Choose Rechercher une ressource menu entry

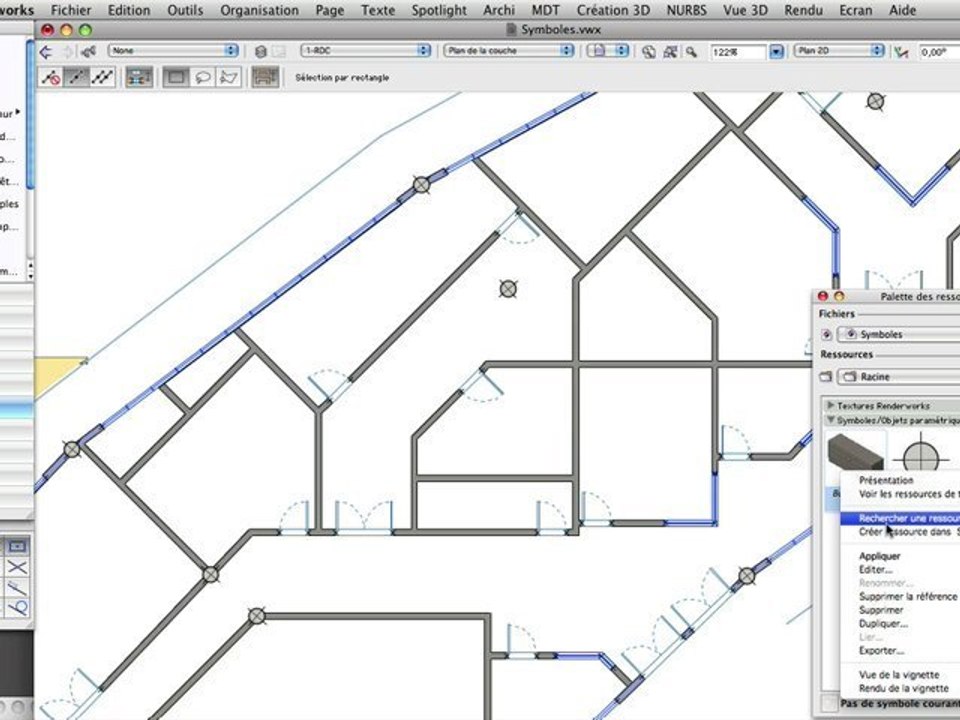click(900, 518)
